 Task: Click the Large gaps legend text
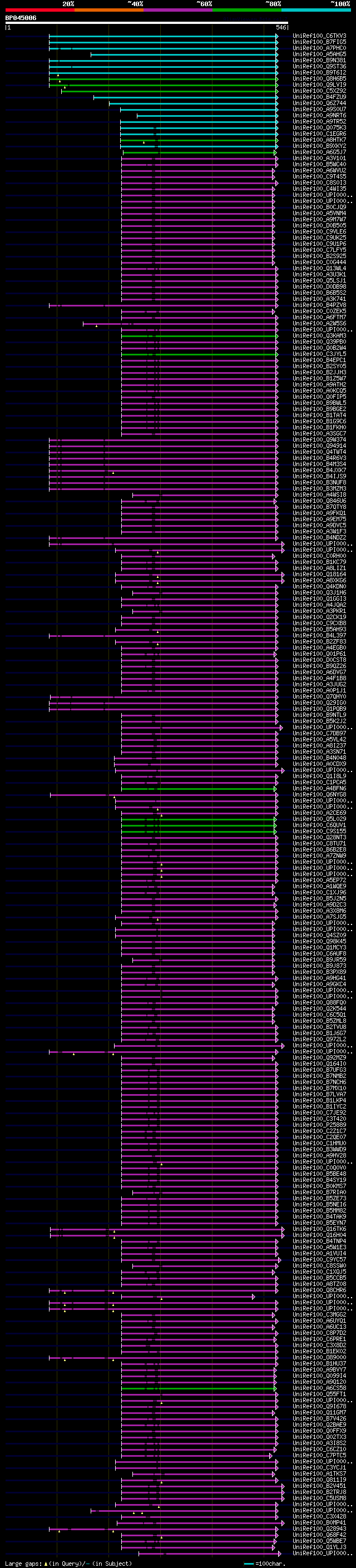pos(24,1563)
